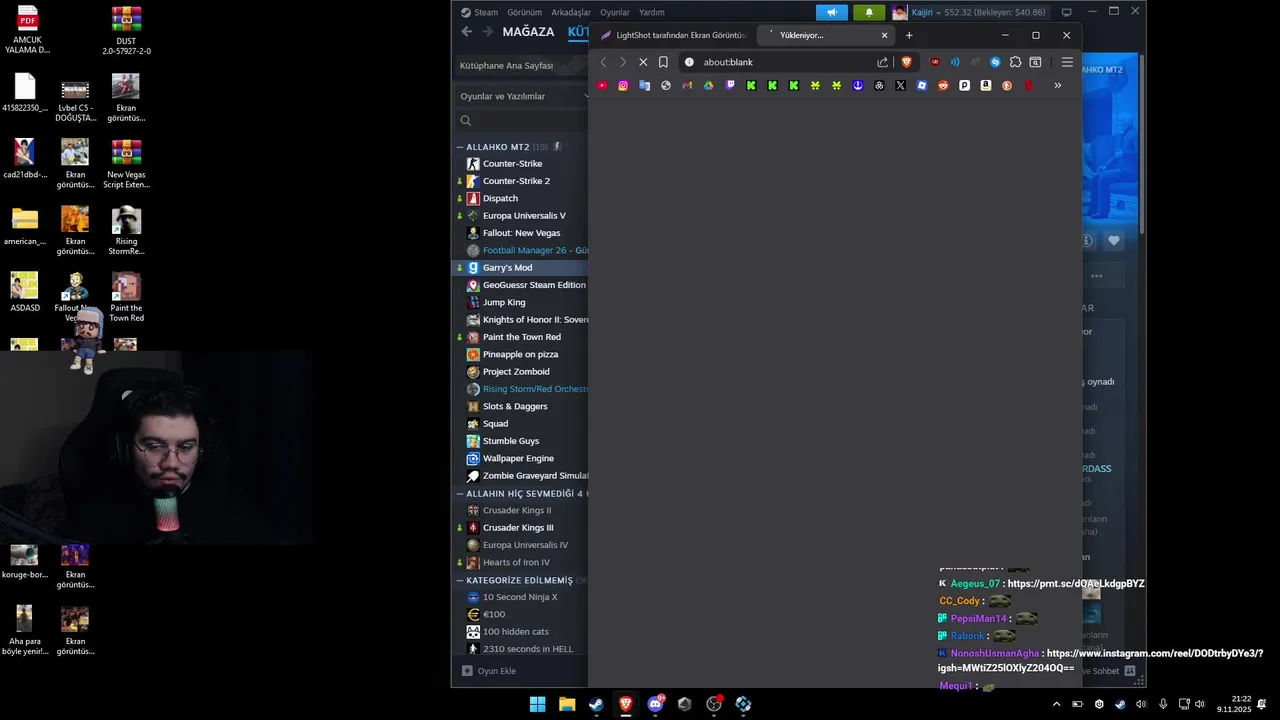This screenshot has width=1280, height=720.
Task: Open the Twitch bookmark
Action: pos(730,86)
